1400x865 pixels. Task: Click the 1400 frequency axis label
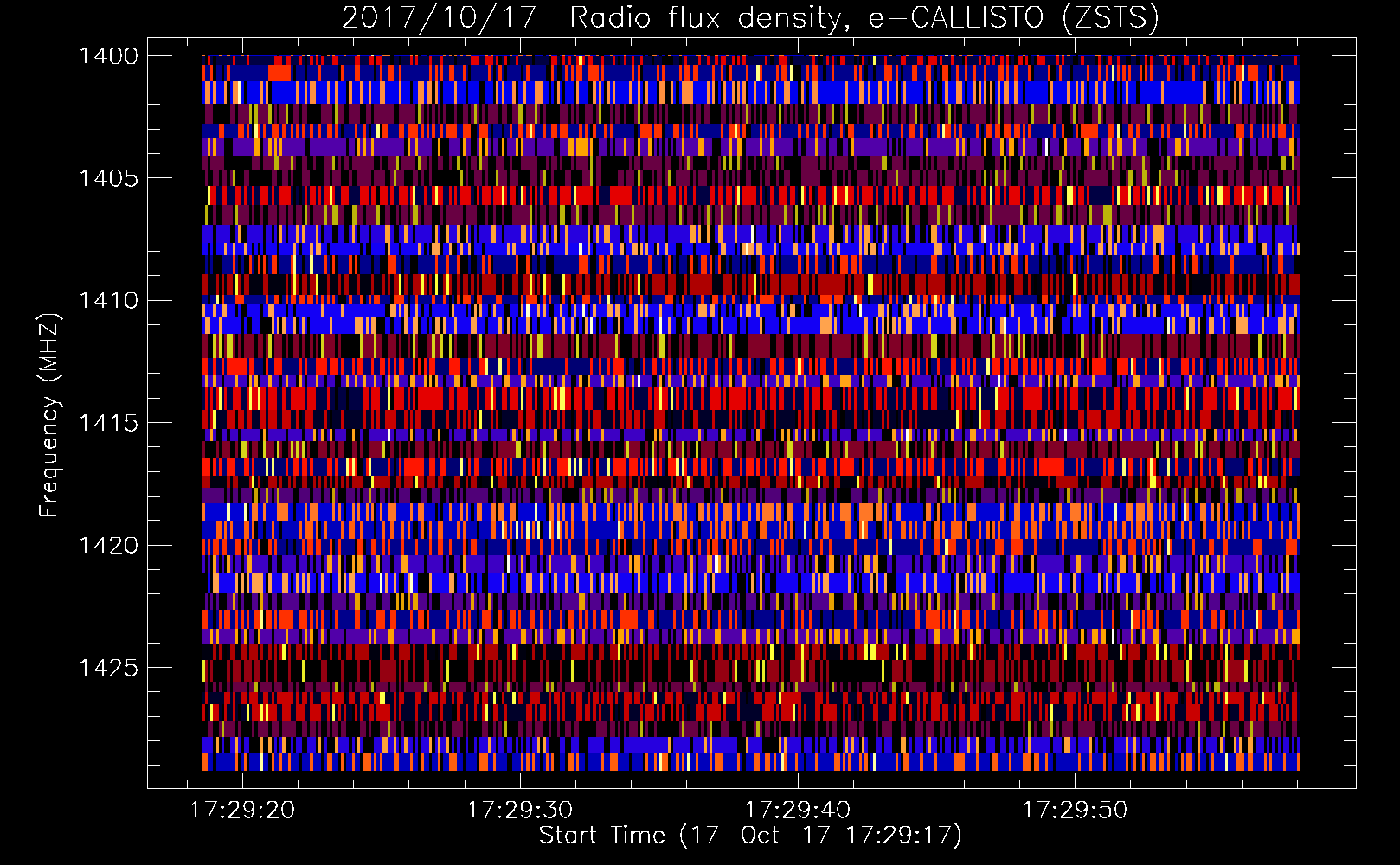point(108,56)
